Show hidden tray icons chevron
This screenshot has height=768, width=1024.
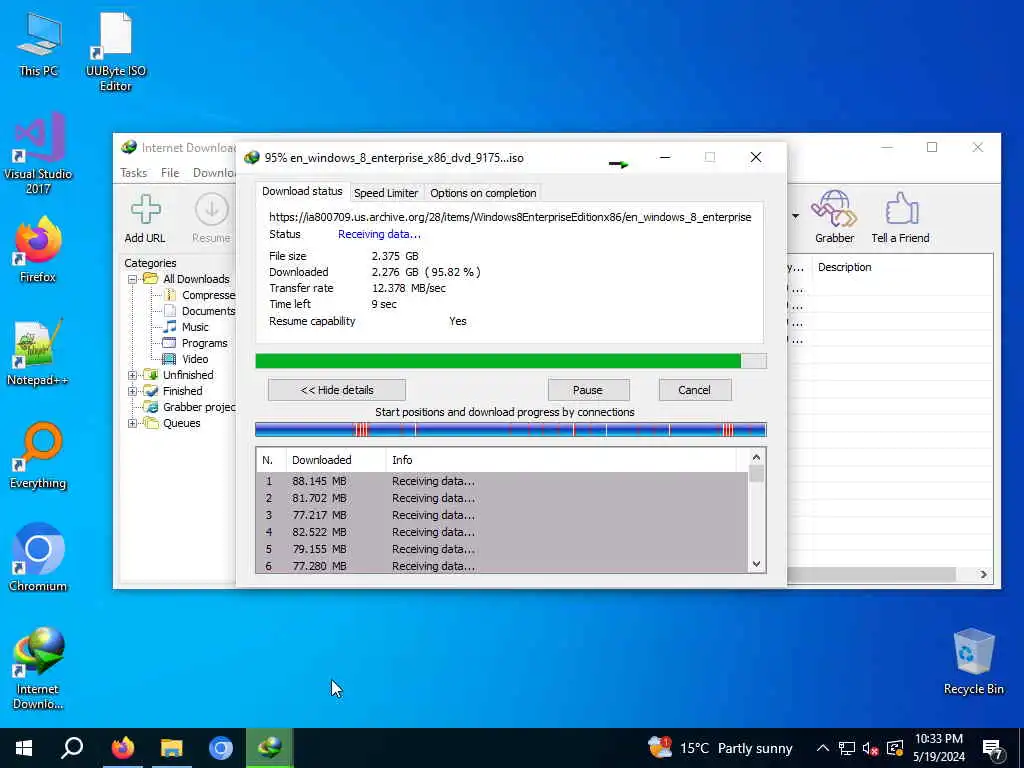tap(823, 748)
